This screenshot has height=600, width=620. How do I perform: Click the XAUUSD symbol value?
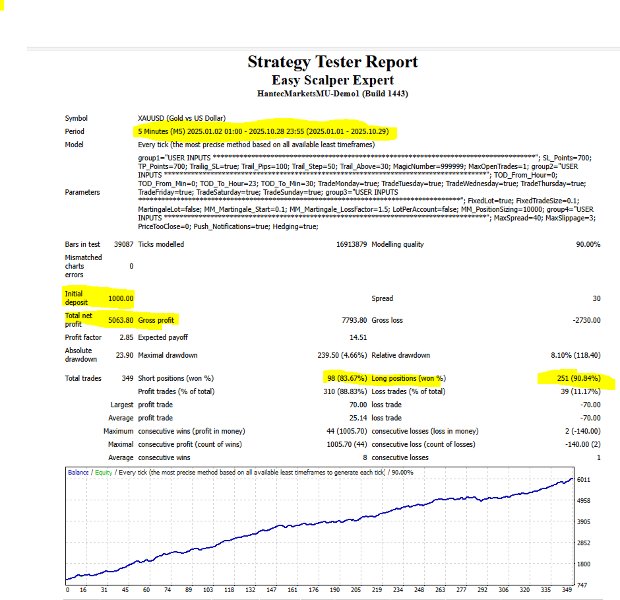click(x=181, y=118)
